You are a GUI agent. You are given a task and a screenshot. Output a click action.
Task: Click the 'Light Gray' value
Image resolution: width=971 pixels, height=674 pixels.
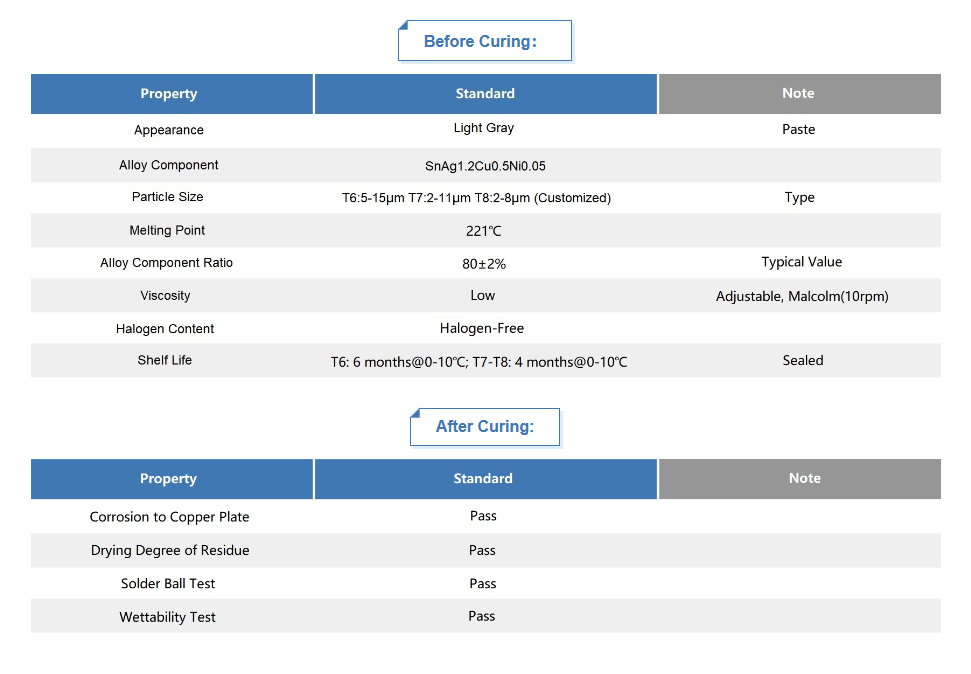point(484,128)
